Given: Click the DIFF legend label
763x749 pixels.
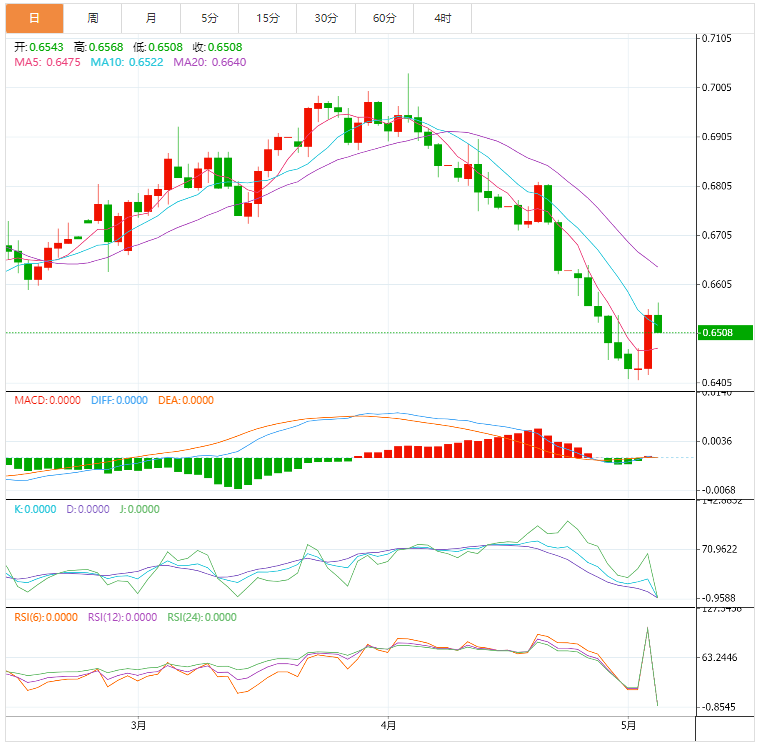Looking at the screenshot, I should click(x=120, y=400).
